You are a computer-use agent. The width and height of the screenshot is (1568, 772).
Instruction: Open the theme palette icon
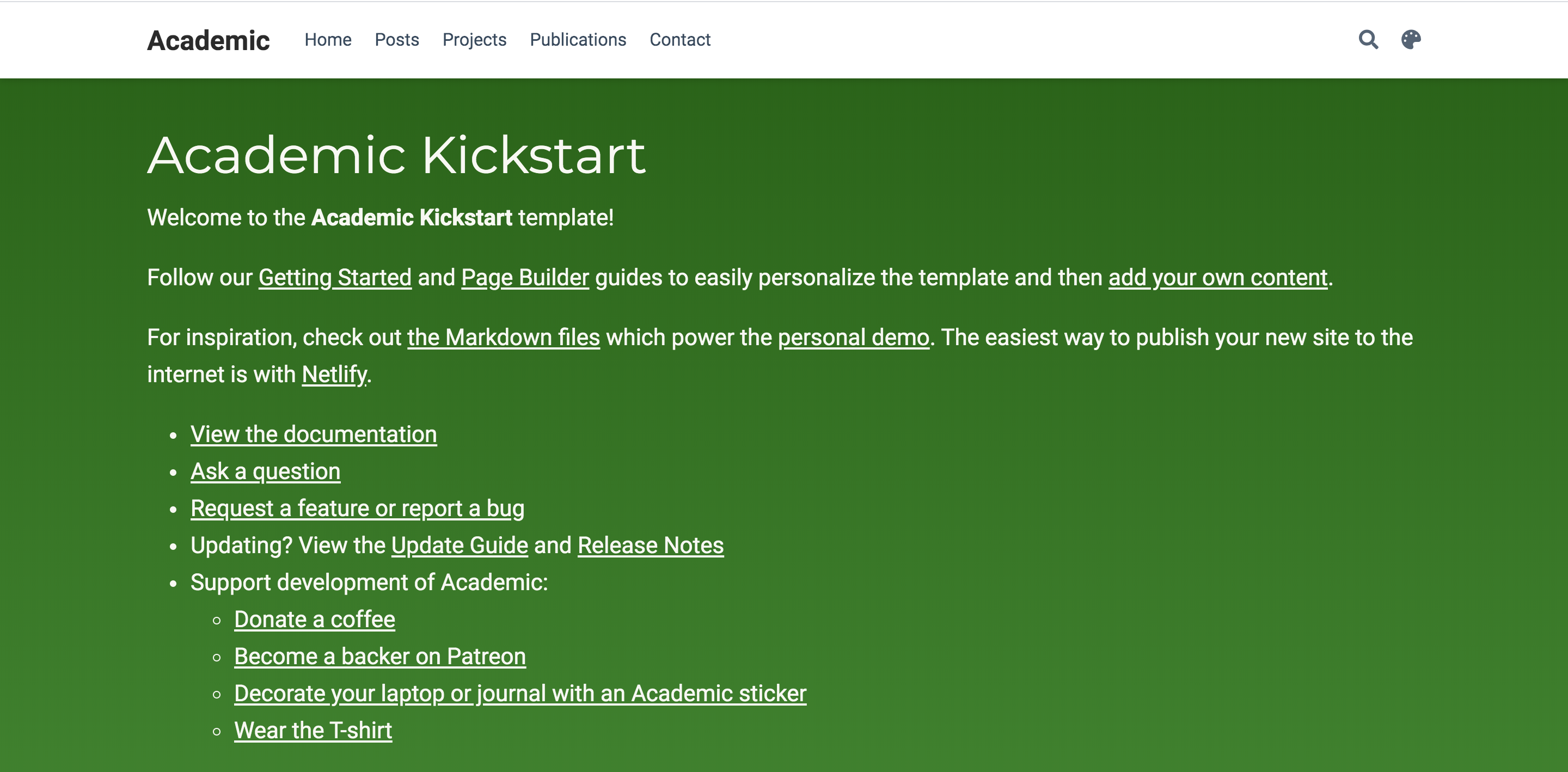tap(1410, 40)
